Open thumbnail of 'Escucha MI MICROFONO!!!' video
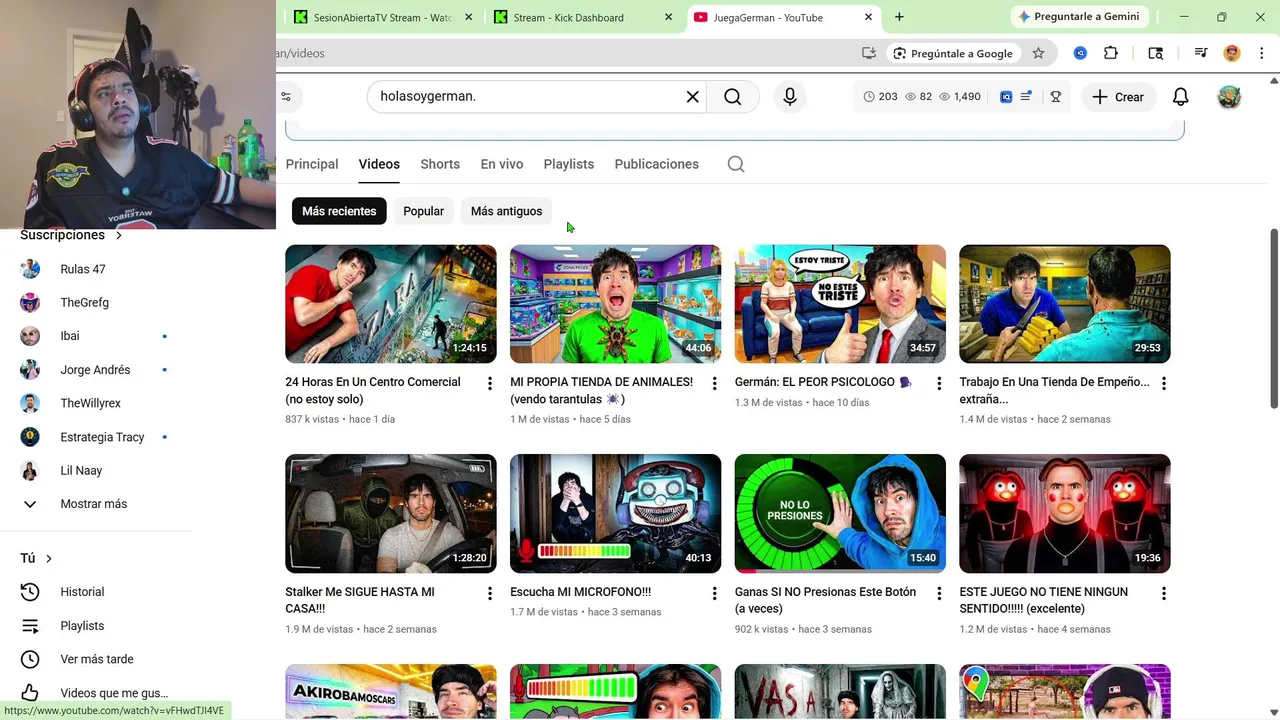This screenshot has width=1280, height=720. click(615, 514)
